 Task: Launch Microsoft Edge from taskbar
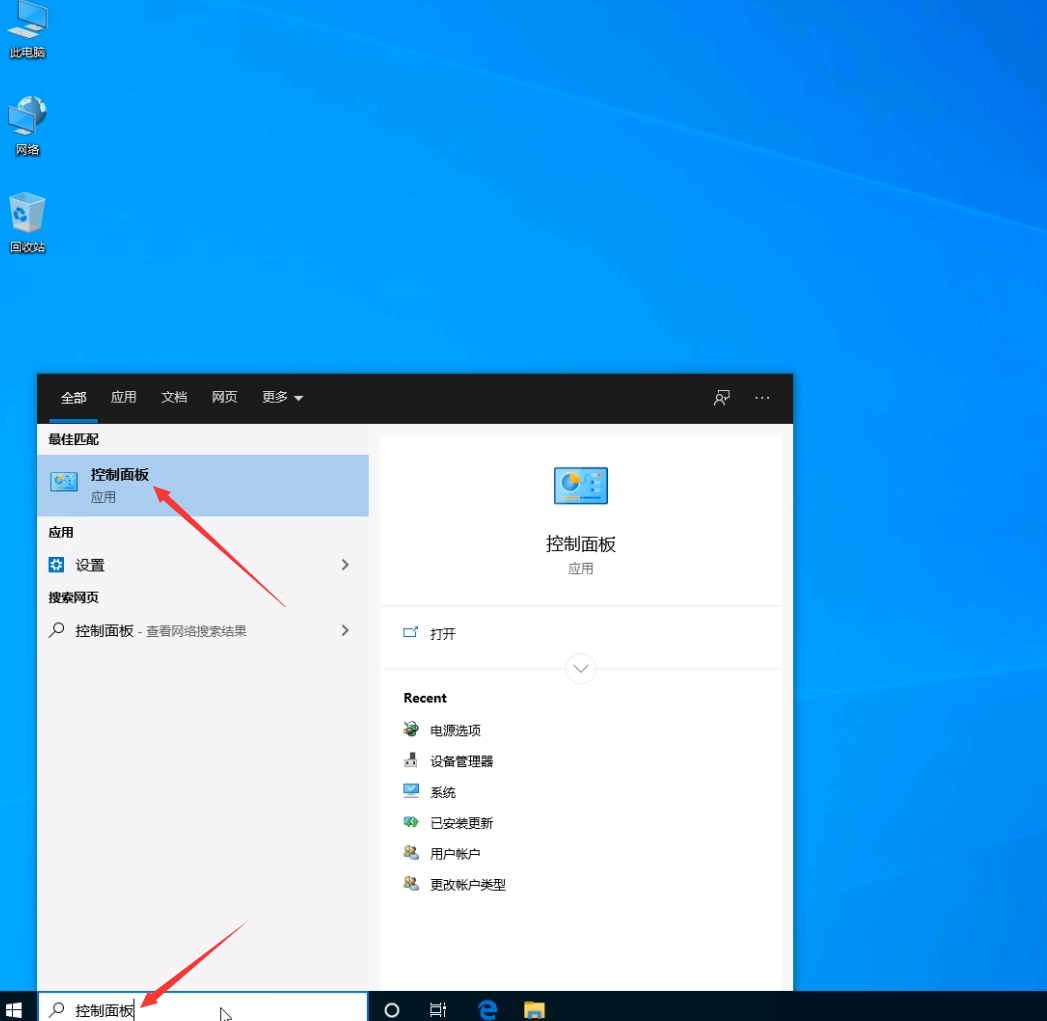point(487,1010)
